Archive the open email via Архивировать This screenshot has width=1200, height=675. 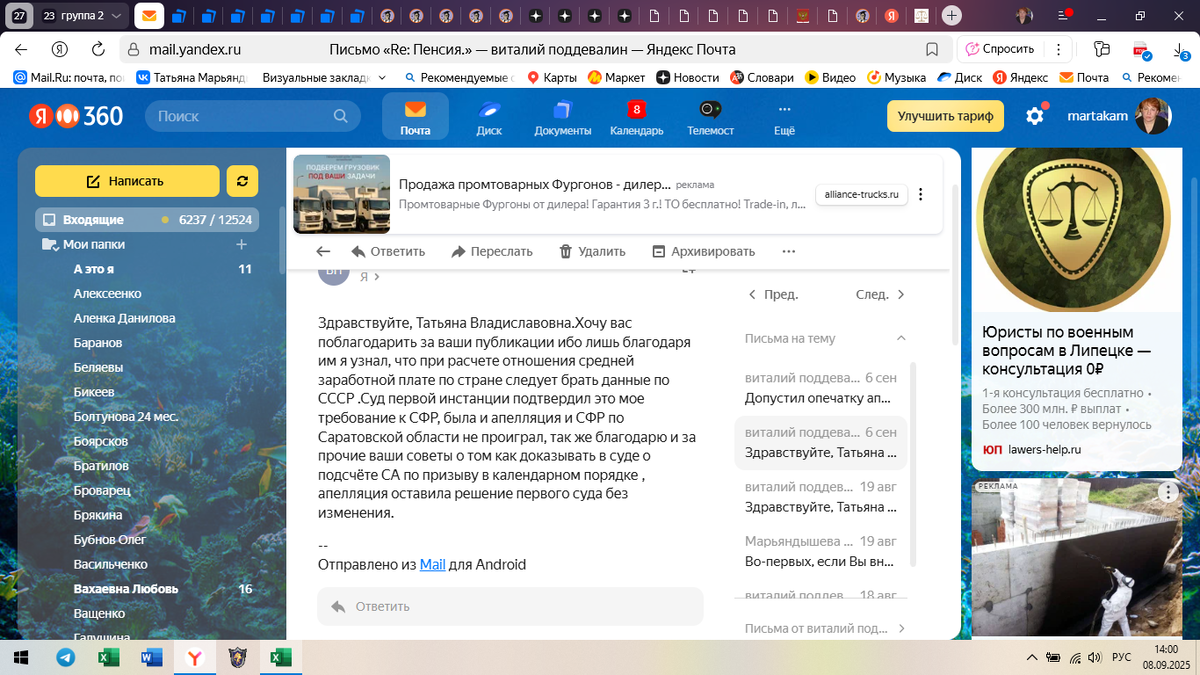point(702,251)
